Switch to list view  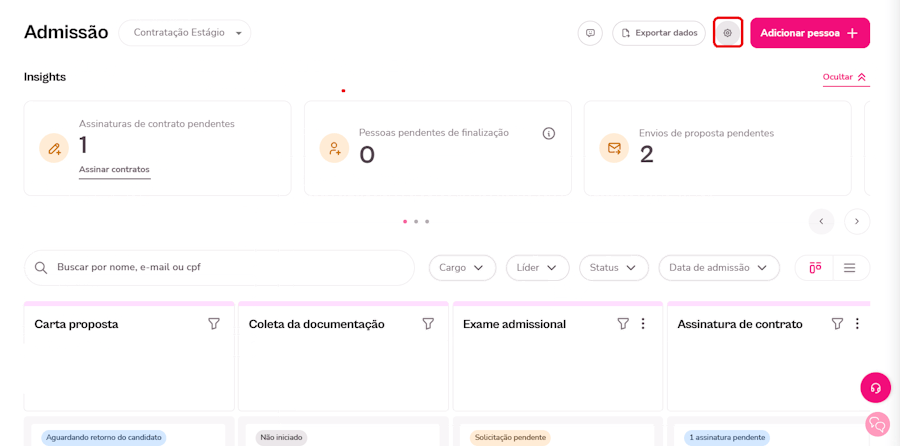click(x=850, y=267)
